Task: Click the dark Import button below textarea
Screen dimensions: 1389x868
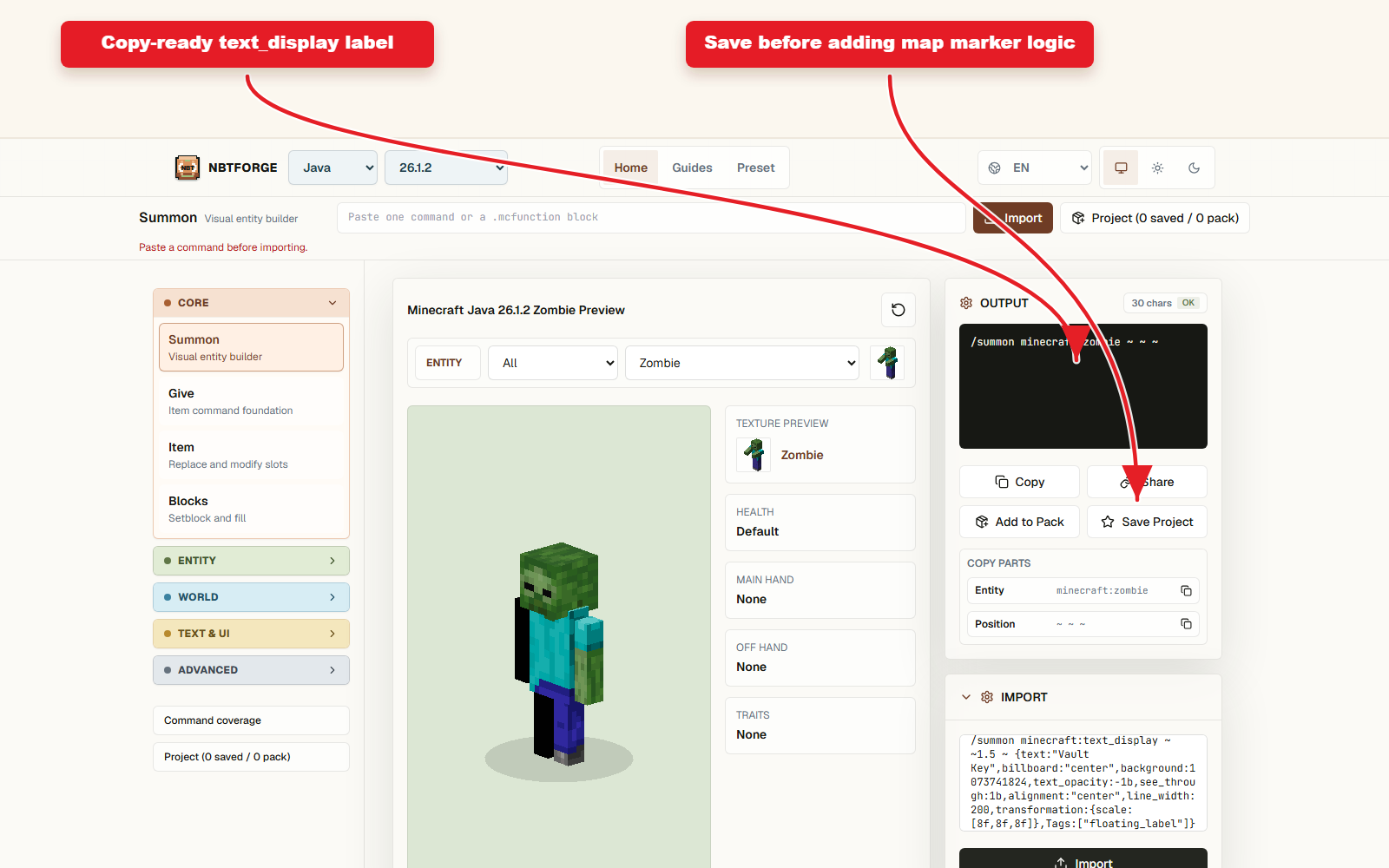Action: (x=1083, y=858)
